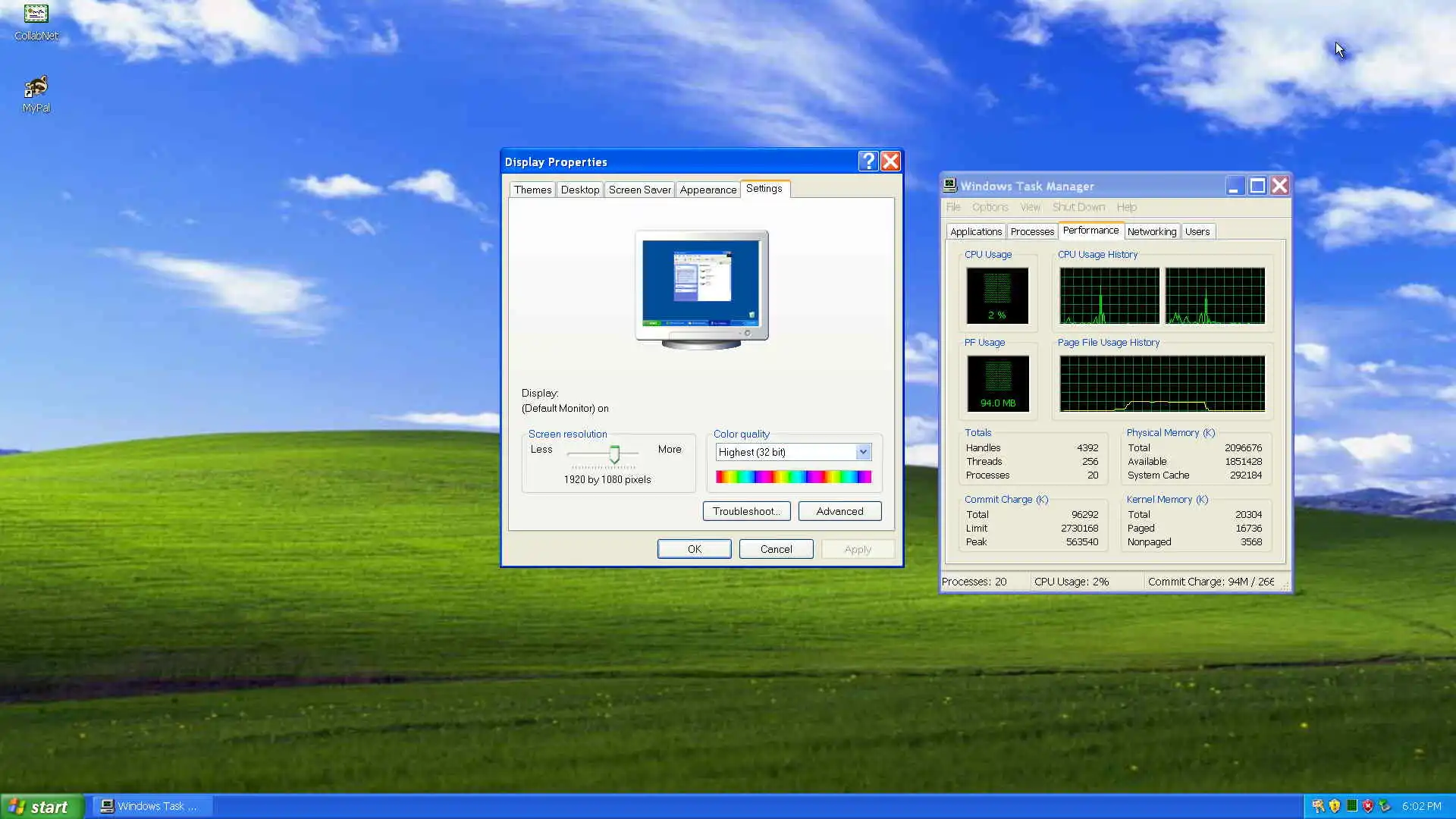Select the MyPal desktop shortcut icon
Image resolution: width=1456 pixels, height=819 pixels.
pos(36,88)
